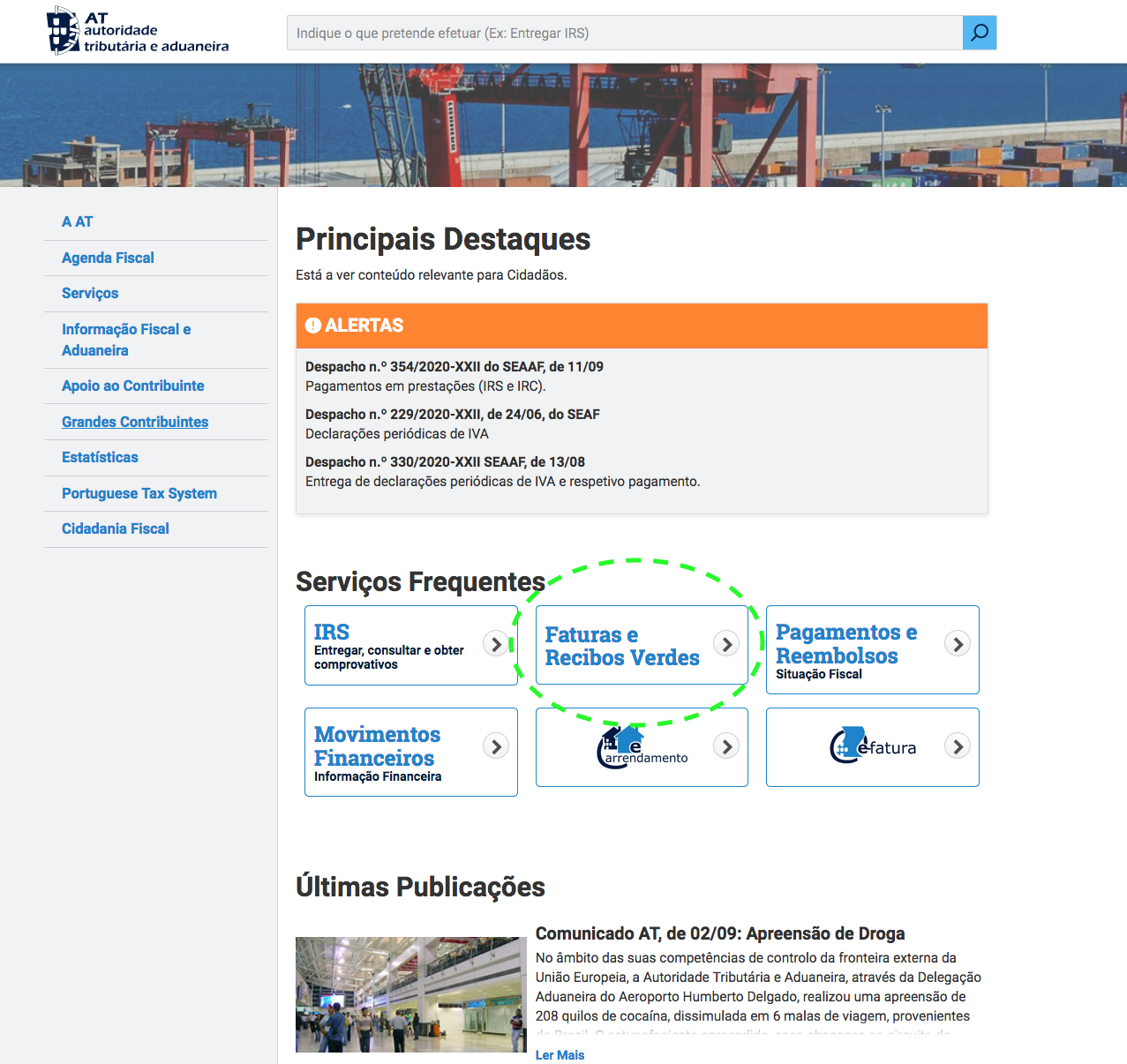Open 'Comunicado AT, de 02/09' headline
The image size is (1127, 1064).
pos(720,933)
